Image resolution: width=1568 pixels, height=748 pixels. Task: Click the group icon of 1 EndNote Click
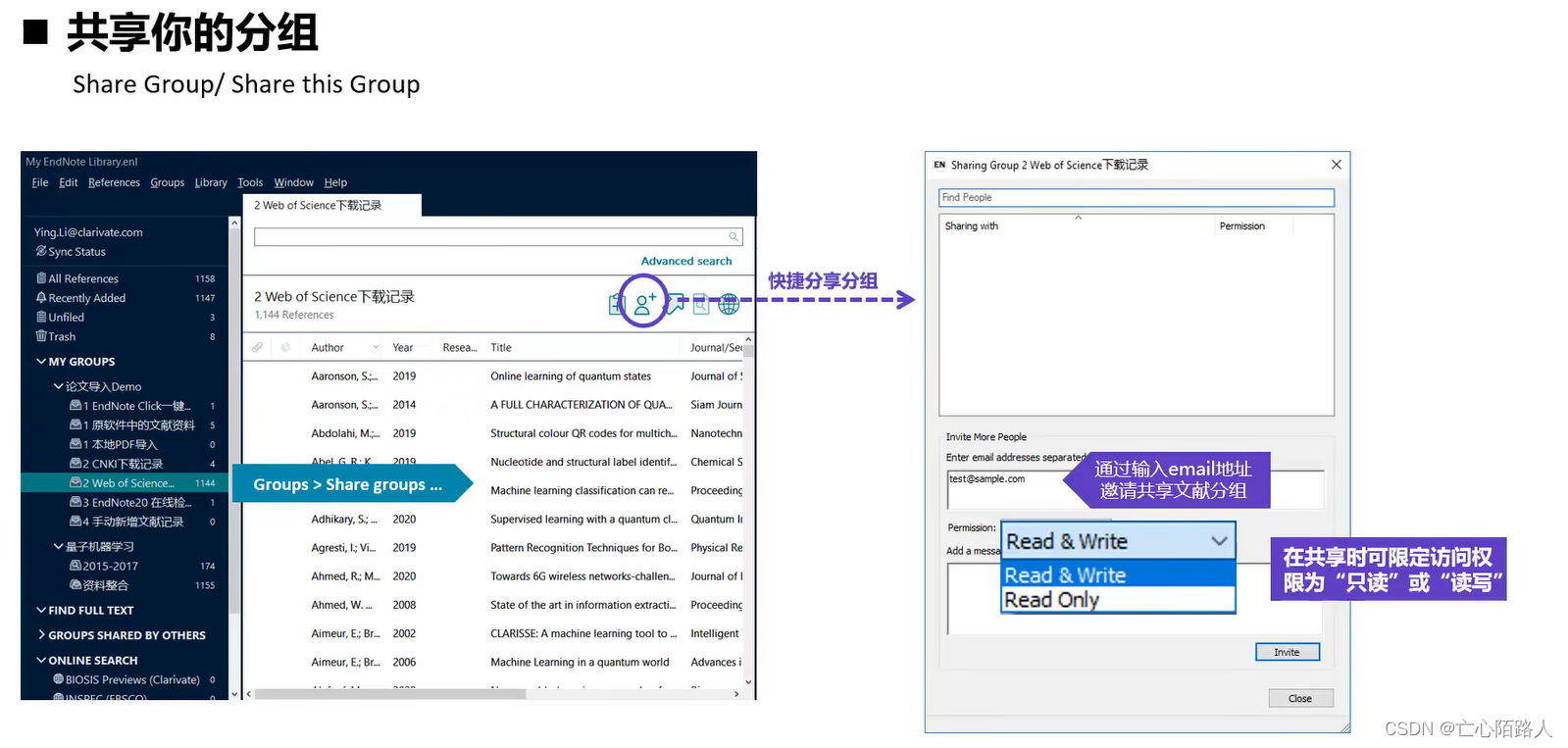76,406
